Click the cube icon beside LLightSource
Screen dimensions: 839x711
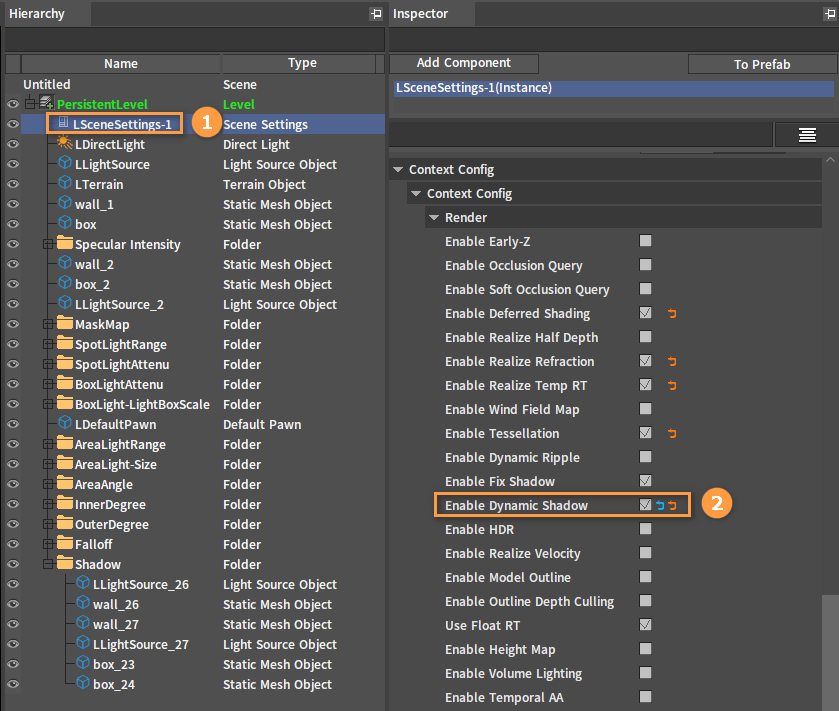pyautogui.click(x=65, y=162)
